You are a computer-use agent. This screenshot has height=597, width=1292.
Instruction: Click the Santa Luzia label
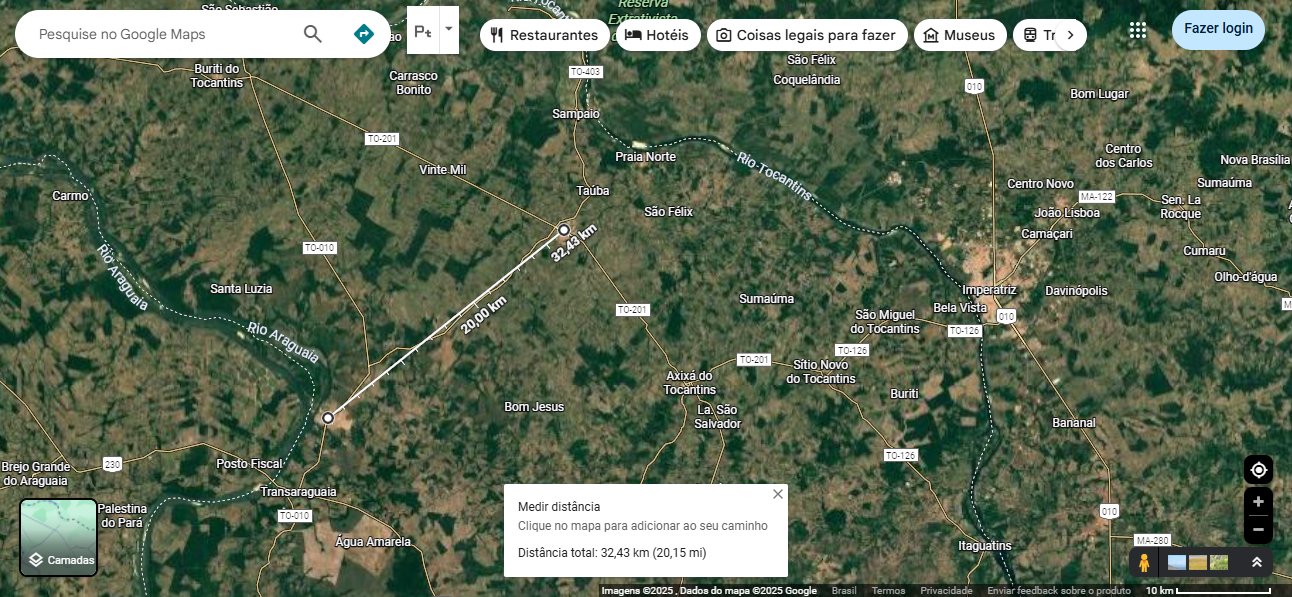[x=241, y=289]
